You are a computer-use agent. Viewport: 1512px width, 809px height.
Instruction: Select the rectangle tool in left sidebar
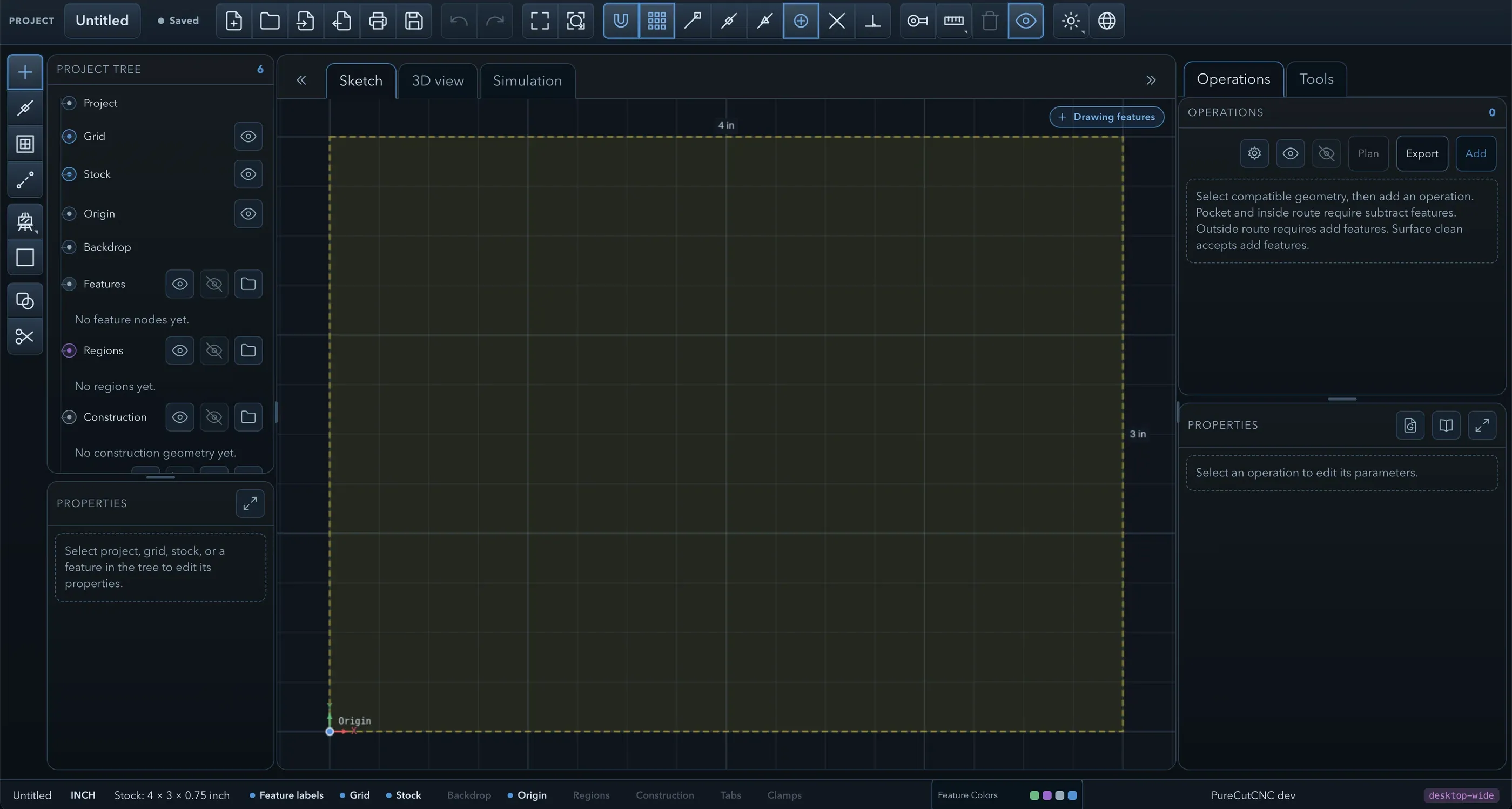[x=25, y=257]
